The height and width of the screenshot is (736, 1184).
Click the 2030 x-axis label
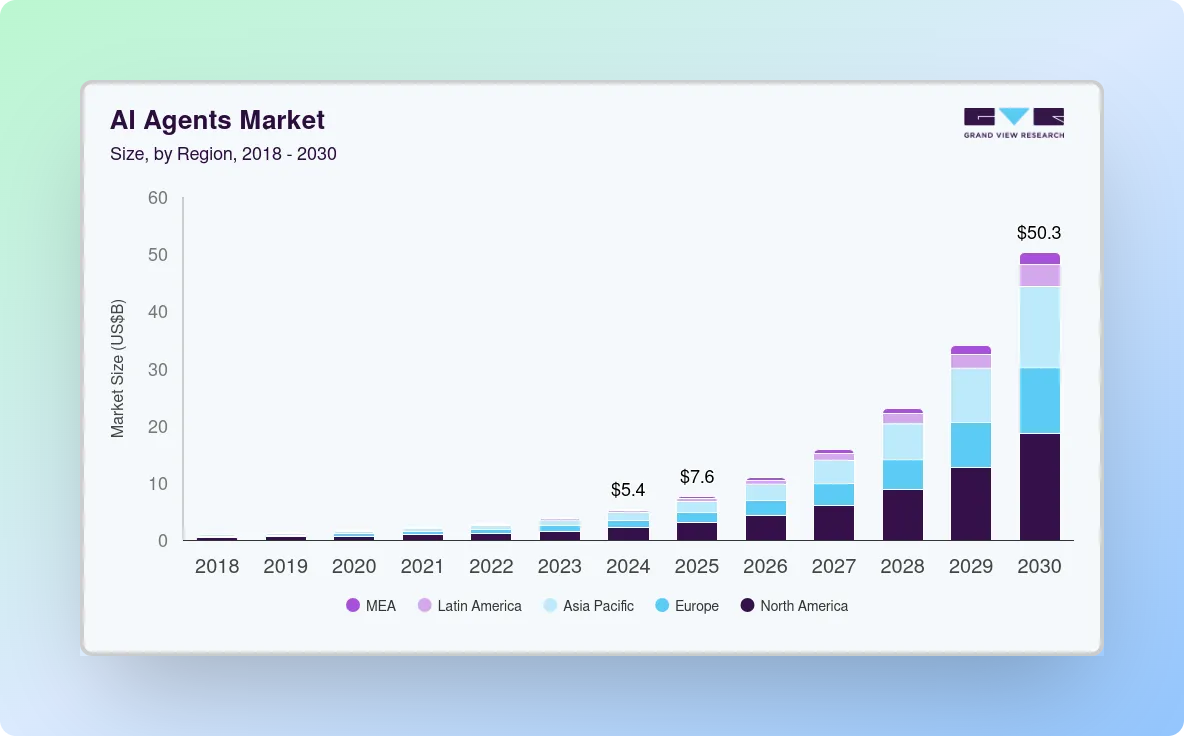1039,566
